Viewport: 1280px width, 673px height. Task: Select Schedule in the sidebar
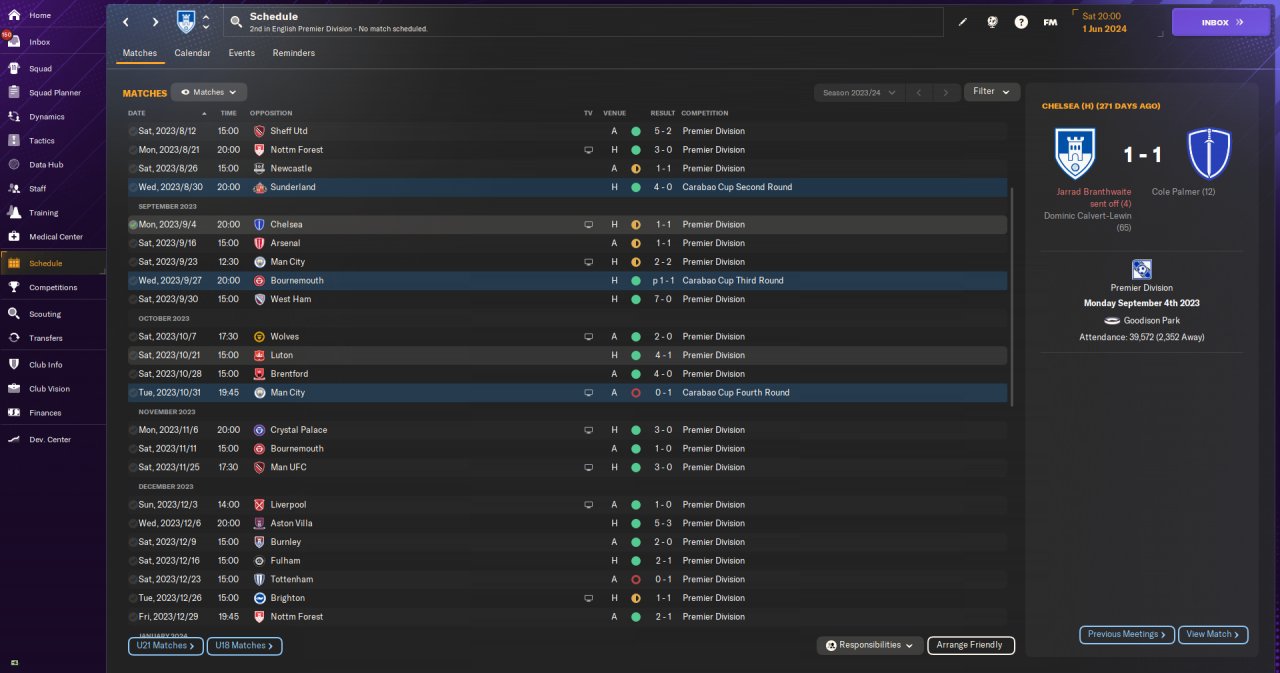(x=52, y=263)
